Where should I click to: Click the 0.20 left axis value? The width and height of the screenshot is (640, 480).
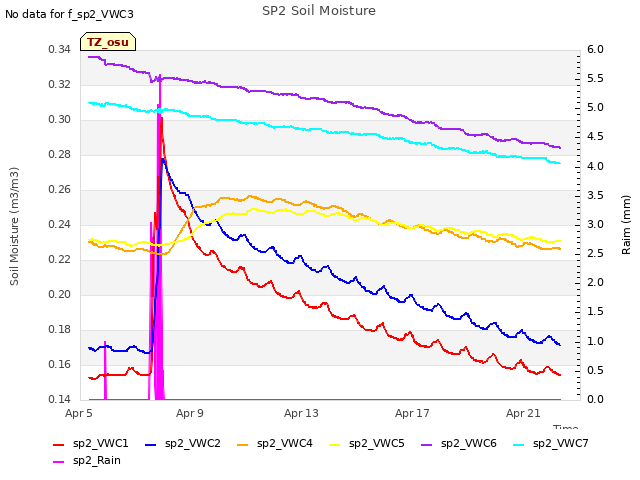point(60,295)
